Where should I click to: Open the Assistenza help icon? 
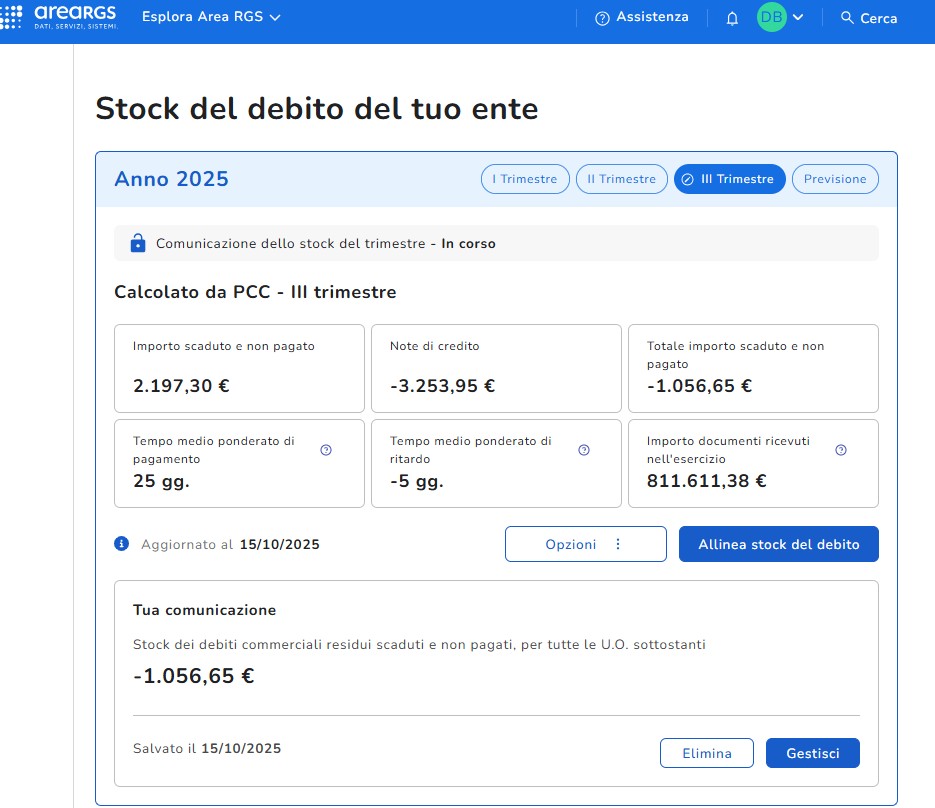602,18
